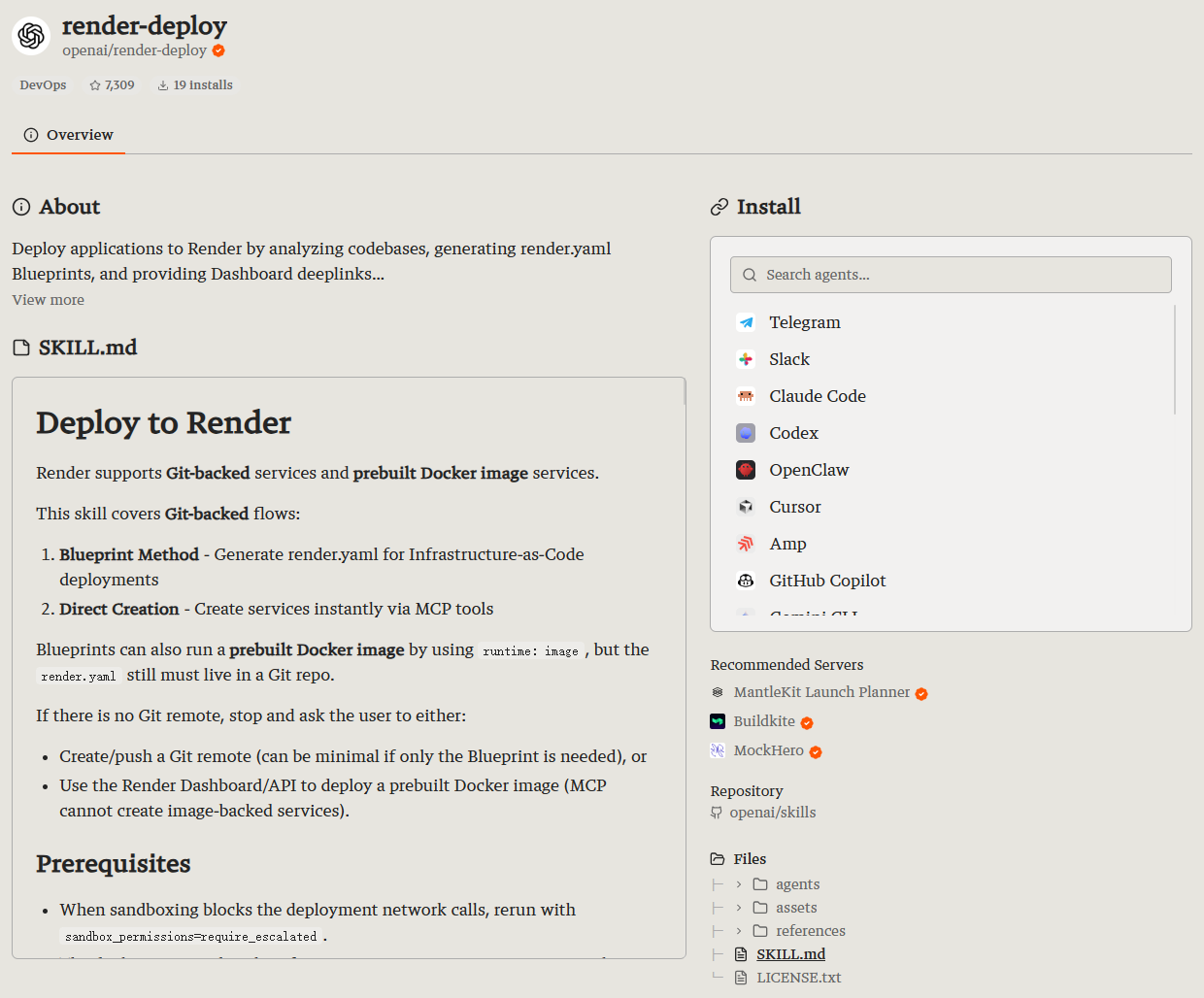1204x998 pixels.
Task: Click the View more link
Action: point(49,300)
